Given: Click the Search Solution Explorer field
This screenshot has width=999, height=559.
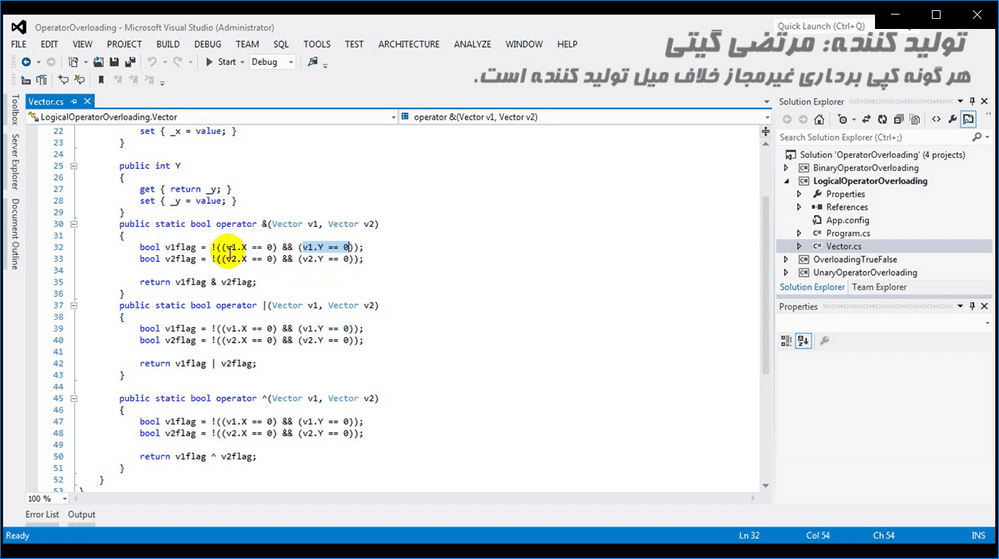Looking at the screenshot, I should [x=876, y=138].
